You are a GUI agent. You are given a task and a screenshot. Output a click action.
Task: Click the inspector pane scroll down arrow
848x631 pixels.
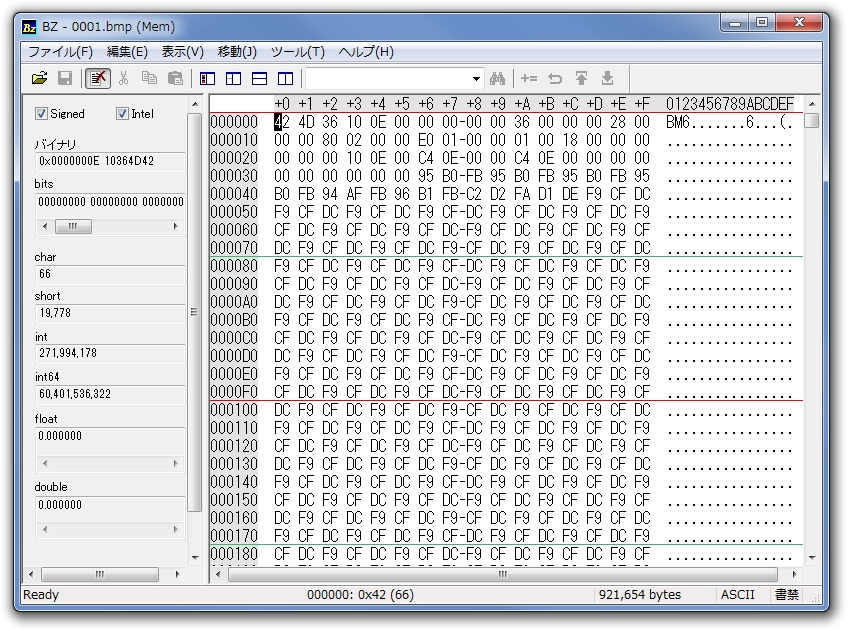pyautogui.click(x=195, y=557)
